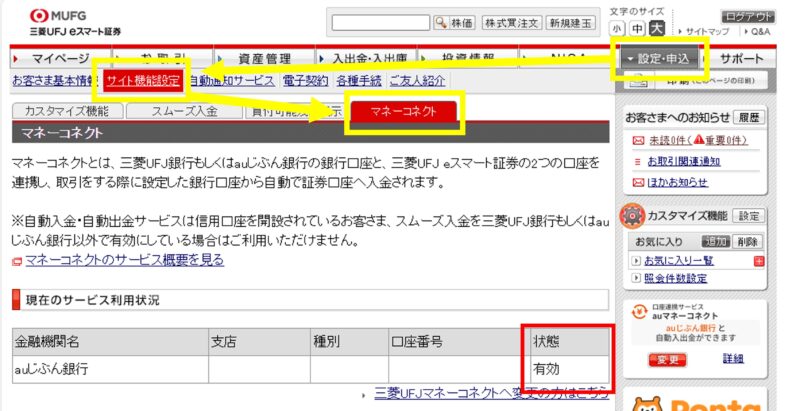800x411 pixels.
Task: Open 三菱UFJマネーコネクトへ変更の方はこちら link
Action: coord(492,393)
